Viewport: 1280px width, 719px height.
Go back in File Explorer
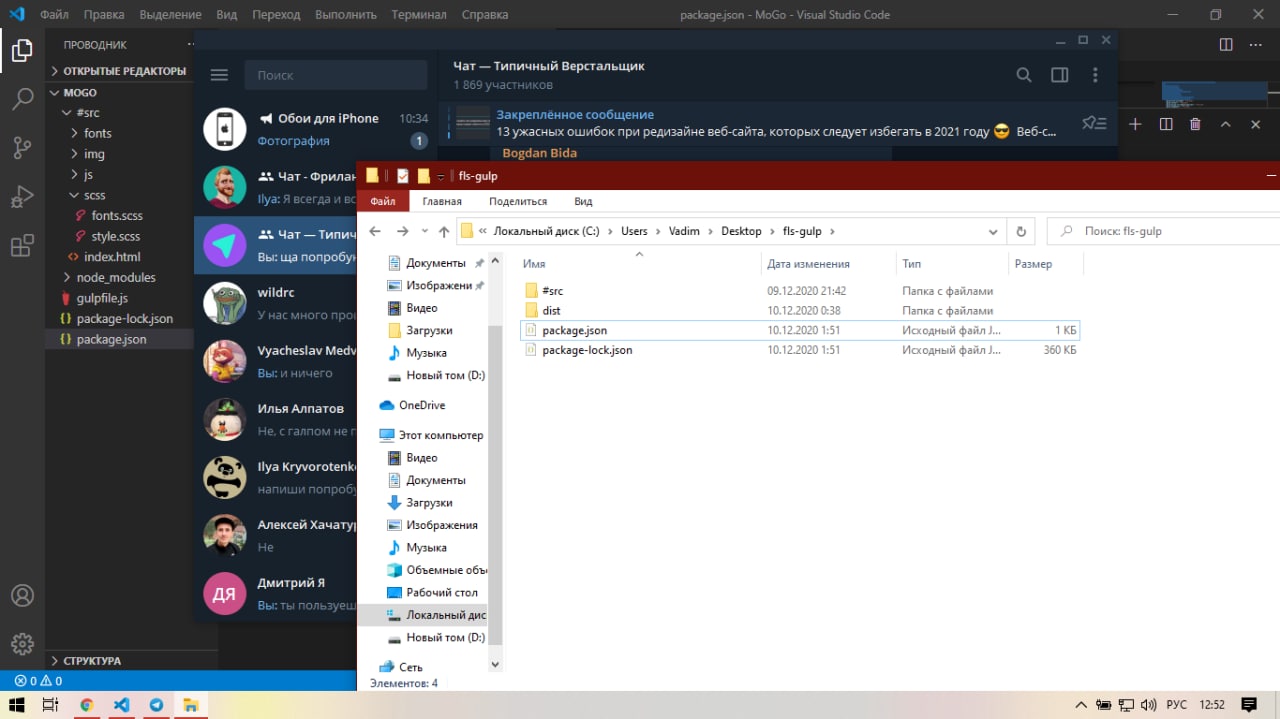375,231
